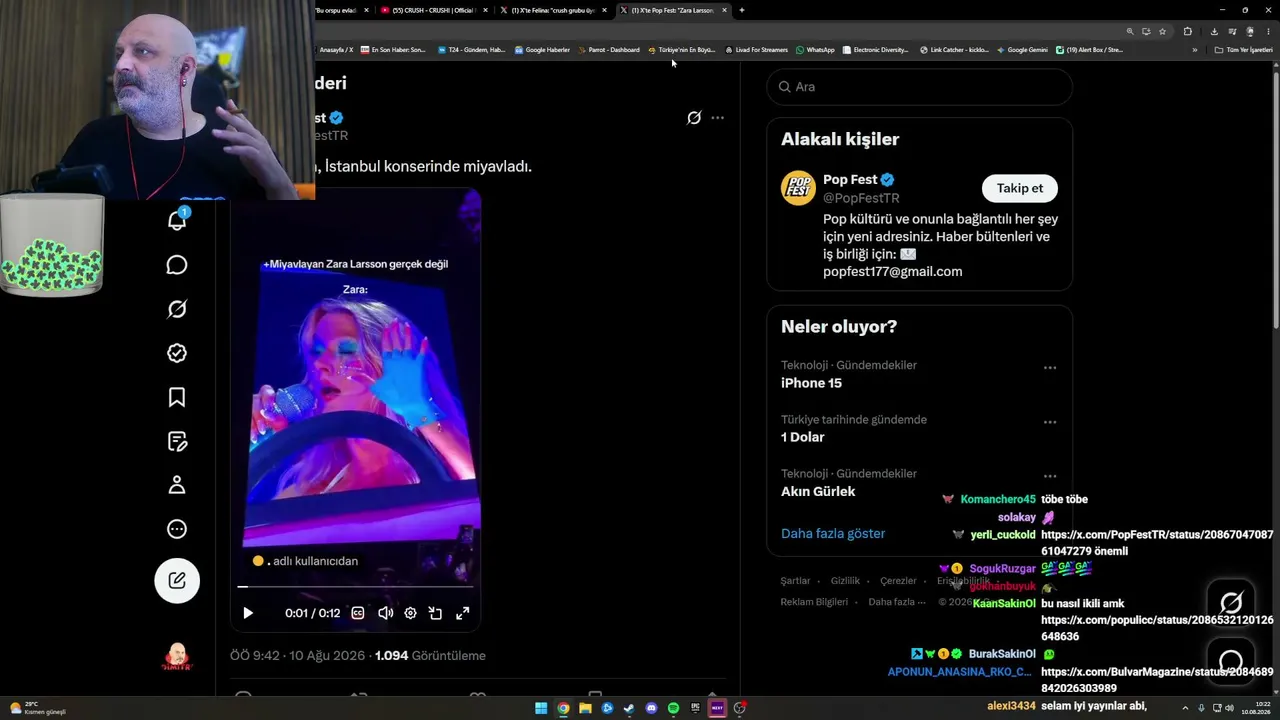Open the Akın Gürlek trending topic
The height and width of the screenshot is (720, 1280).
[818, 491]
